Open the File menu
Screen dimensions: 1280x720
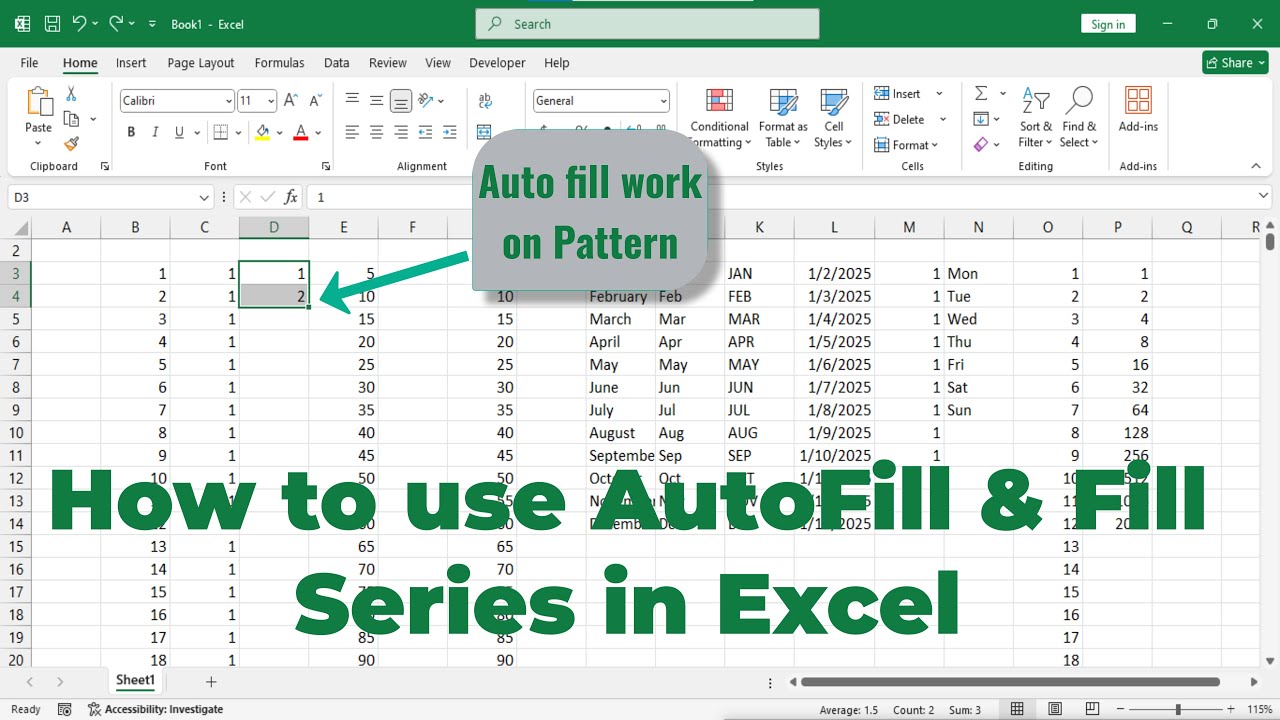pyautogui.click(x=29, y=62)
